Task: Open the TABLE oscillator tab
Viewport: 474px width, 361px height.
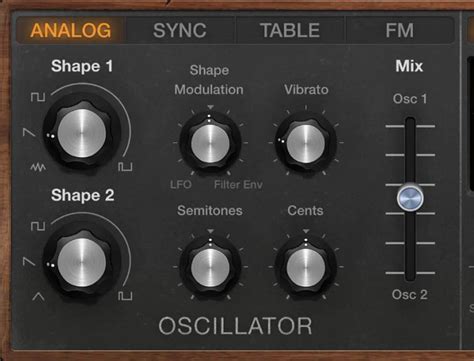Action: (290, 30)
